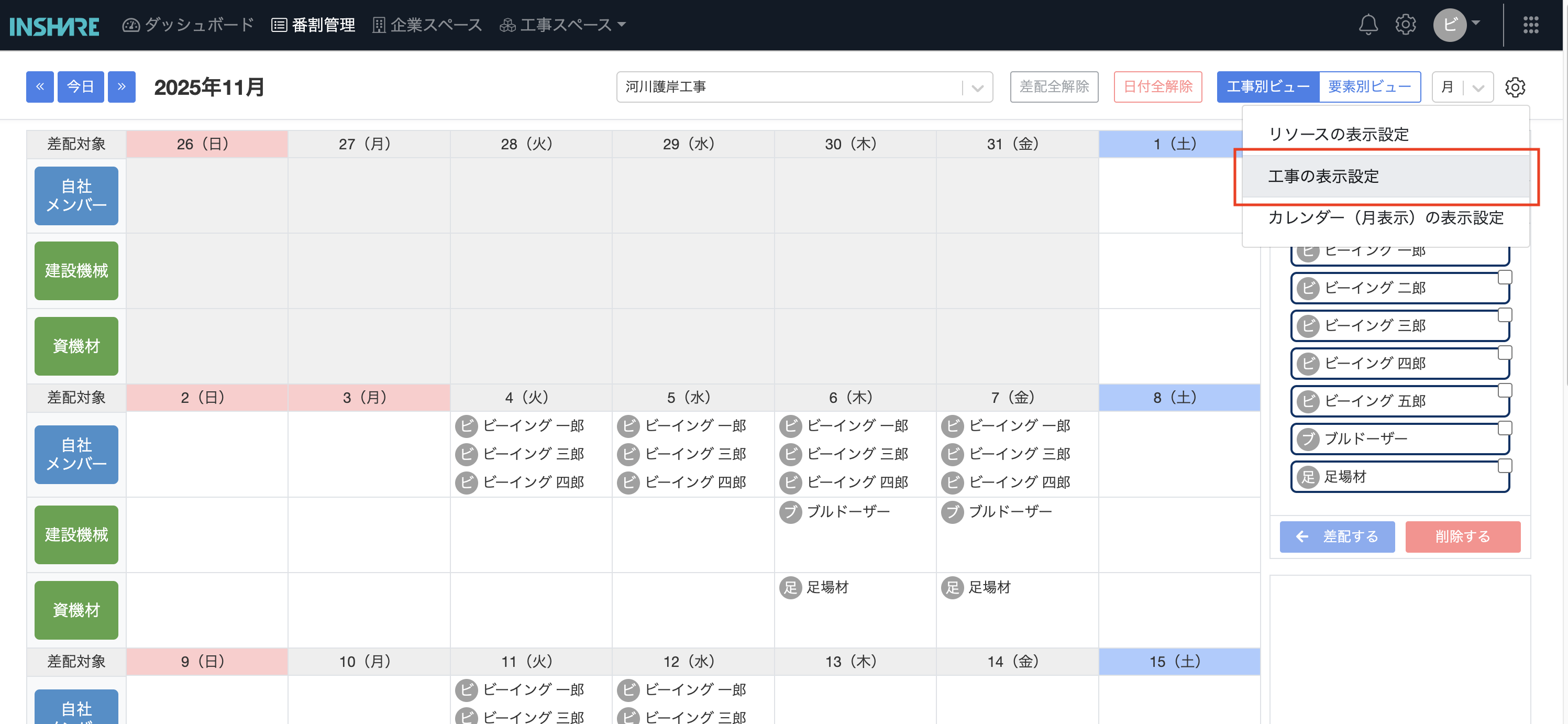The height and width of the screenshot is (724, 1568).
Task: Click the ビーイング 五郎 avatar in resource list
Action: click(1308, 401)
